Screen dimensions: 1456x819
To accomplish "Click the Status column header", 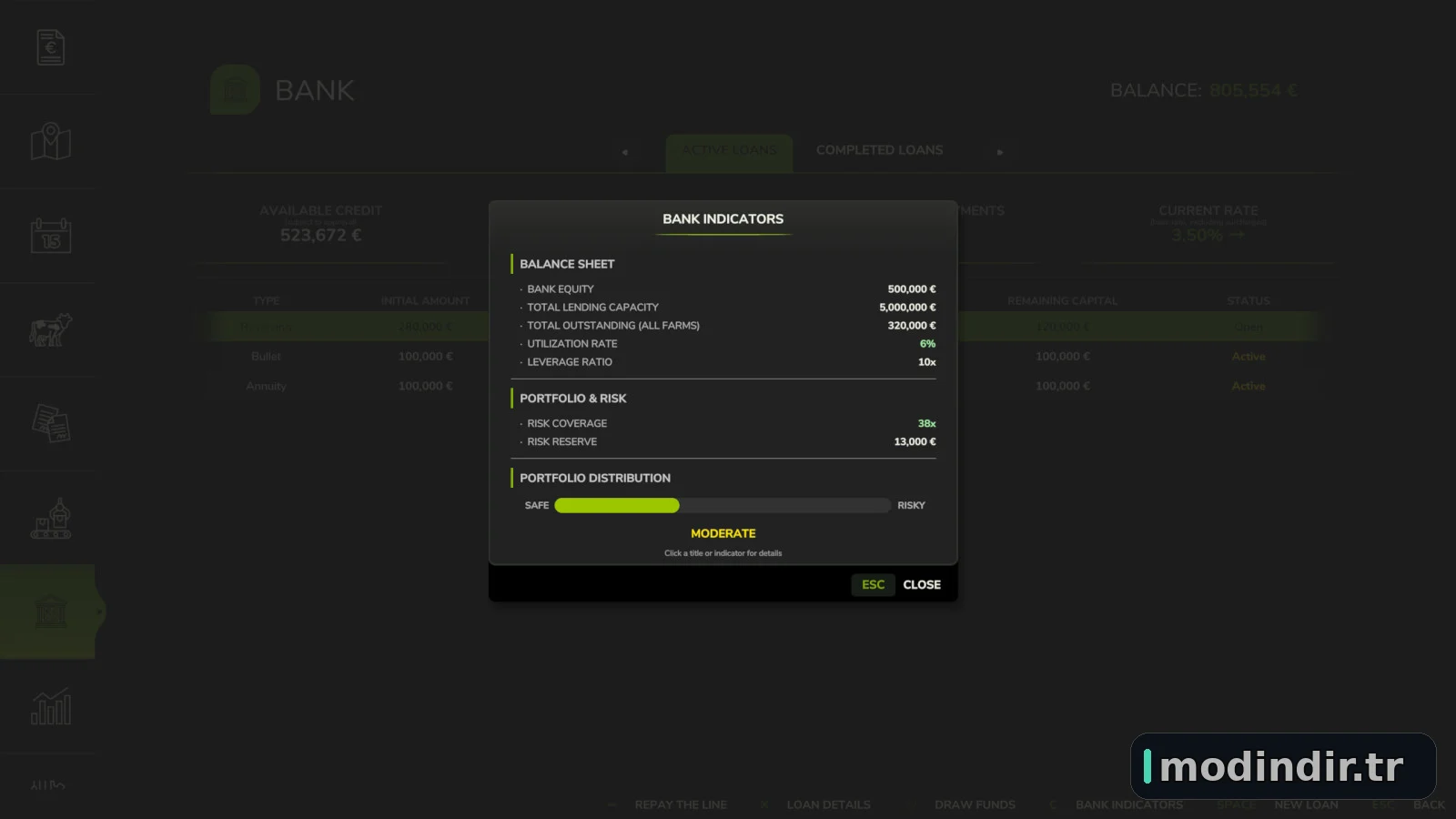I will tap(1248, 300).
